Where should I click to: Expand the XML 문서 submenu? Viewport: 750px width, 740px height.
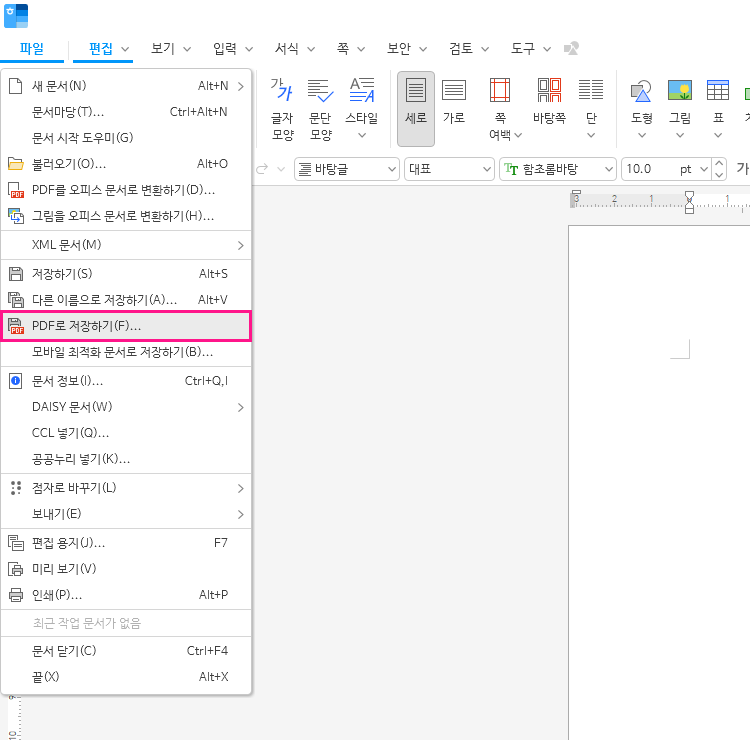coord(126,245)
